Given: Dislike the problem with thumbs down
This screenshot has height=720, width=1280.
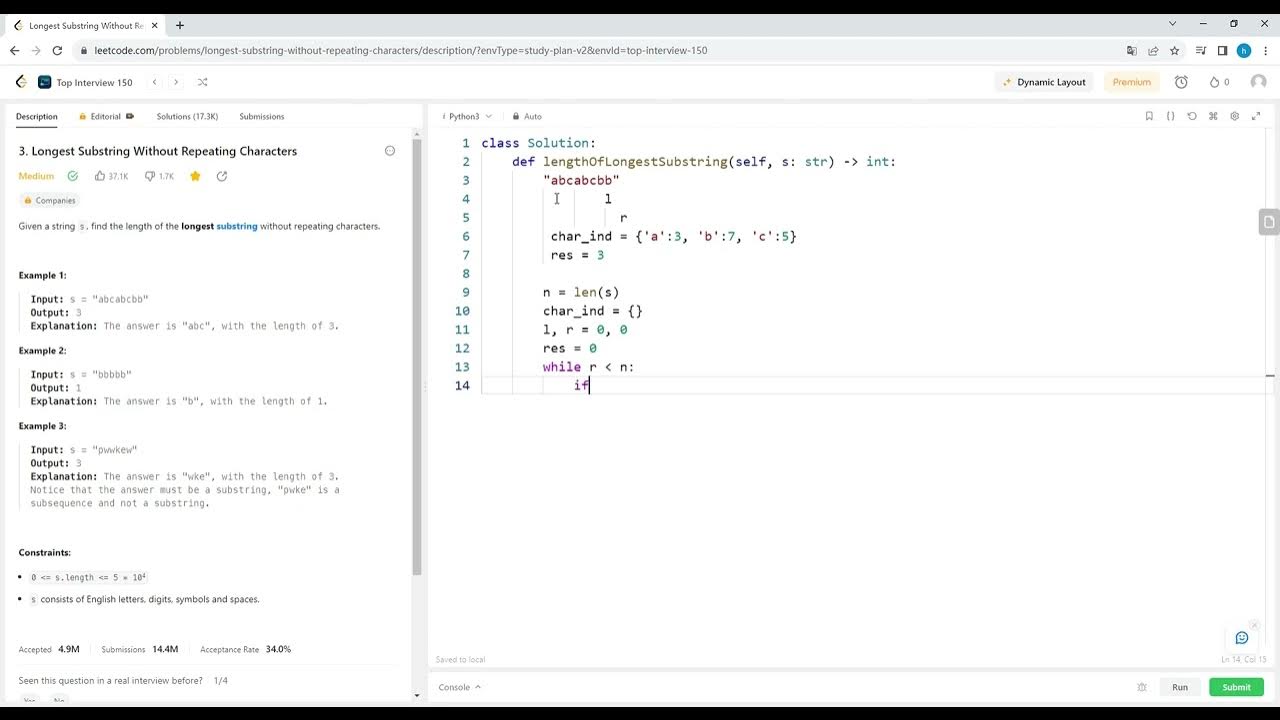Looking at the screenshot, I should 159,176.
